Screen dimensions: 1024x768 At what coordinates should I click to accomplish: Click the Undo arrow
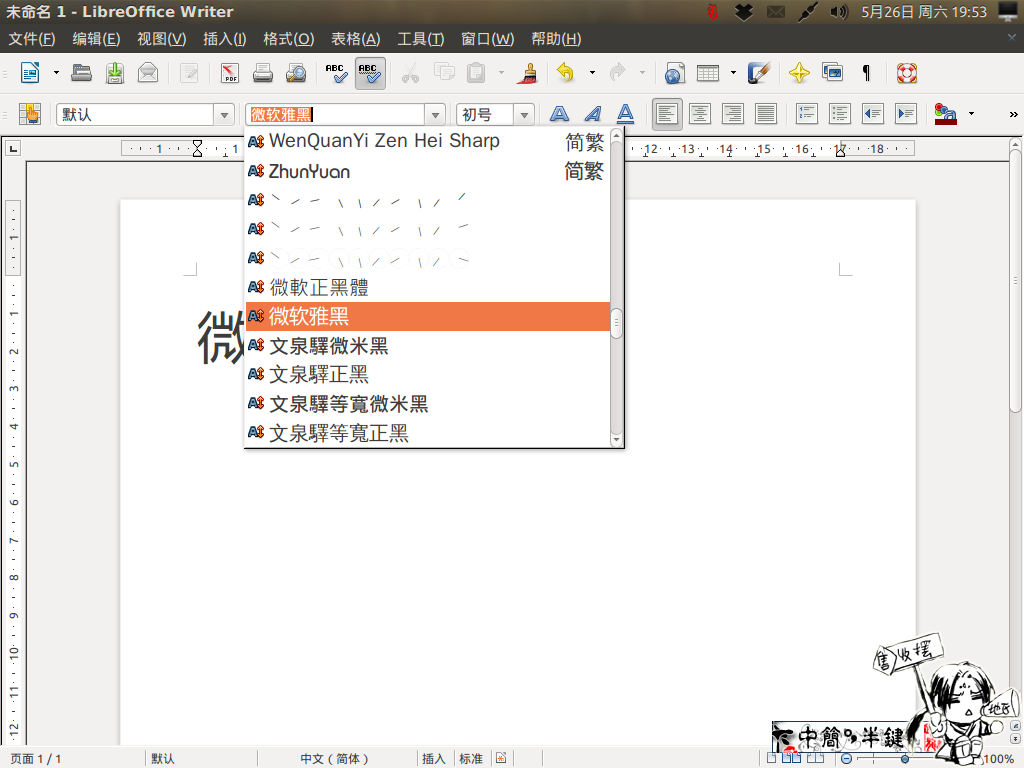pyautogui.click(x=566, y=72)
